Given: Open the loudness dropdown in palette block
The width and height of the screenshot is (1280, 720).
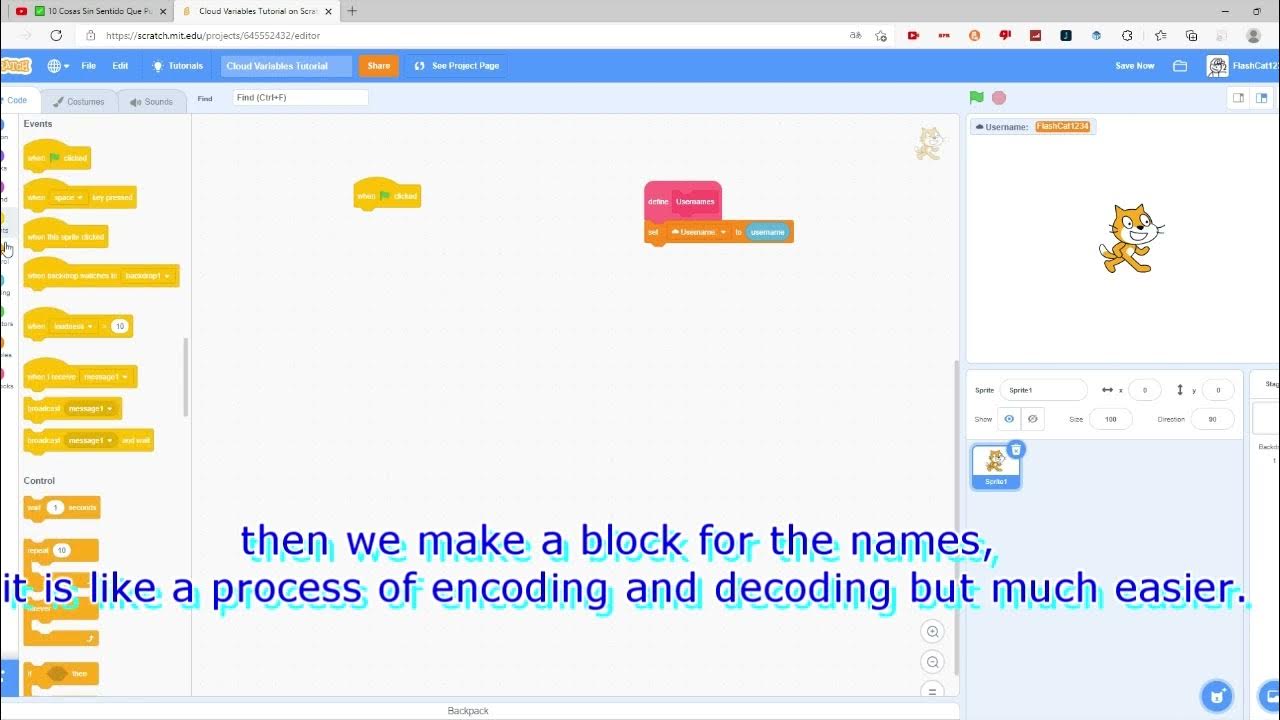Looking at the screenshot, I should coord(74,326).
